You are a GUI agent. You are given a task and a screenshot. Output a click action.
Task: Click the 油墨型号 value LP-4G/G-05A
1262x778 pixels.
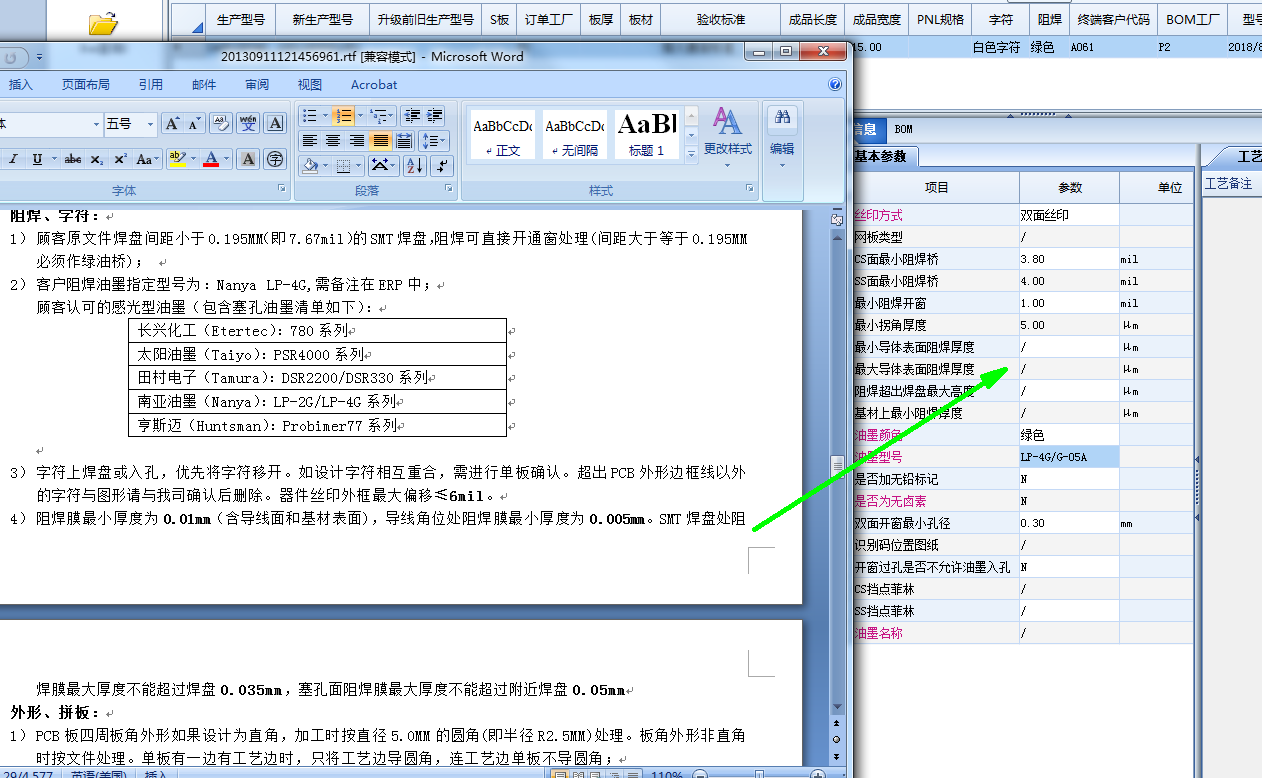[x=1069, y=457]
